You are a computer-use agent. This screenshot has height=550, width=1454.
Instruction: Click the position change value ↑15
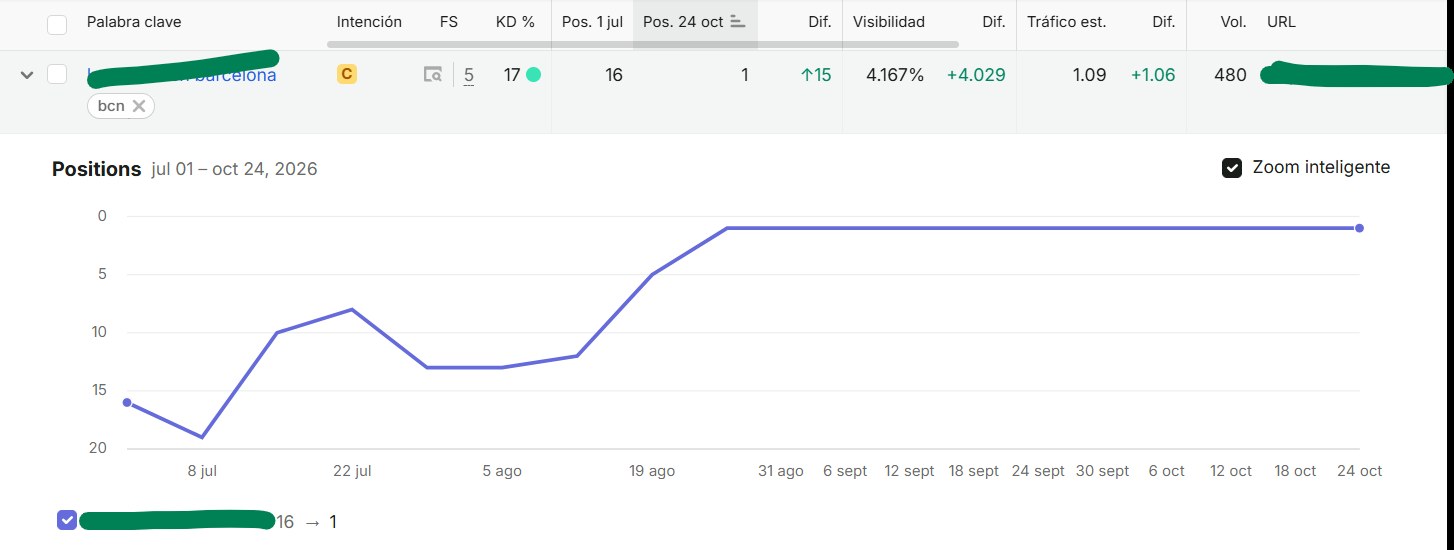coord(816,74)
